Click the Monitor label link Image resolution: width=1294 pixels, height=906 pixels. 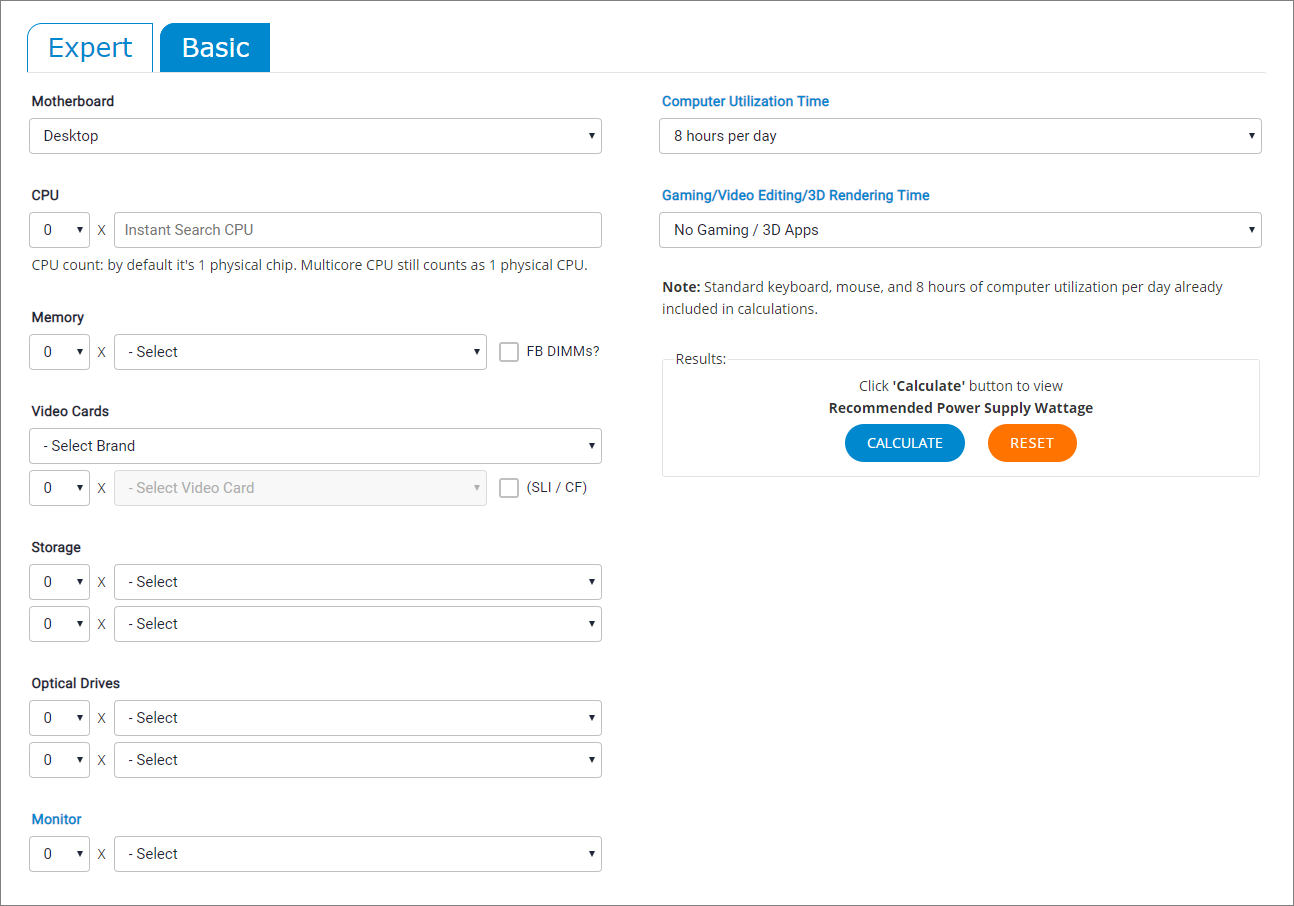57,819
